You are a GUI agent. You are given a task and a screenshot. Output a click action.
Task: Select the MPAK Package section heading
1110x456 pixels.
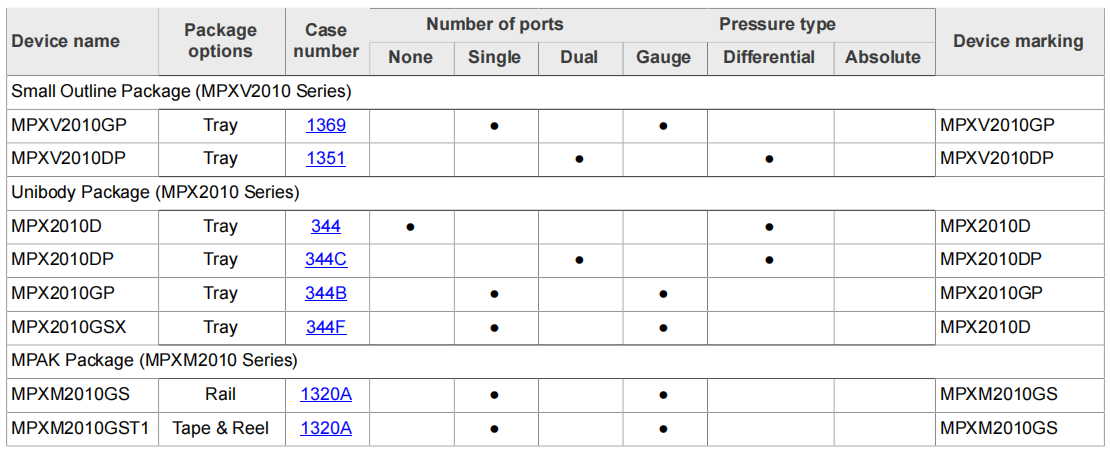pyautogui.click(x=154, y=360)
